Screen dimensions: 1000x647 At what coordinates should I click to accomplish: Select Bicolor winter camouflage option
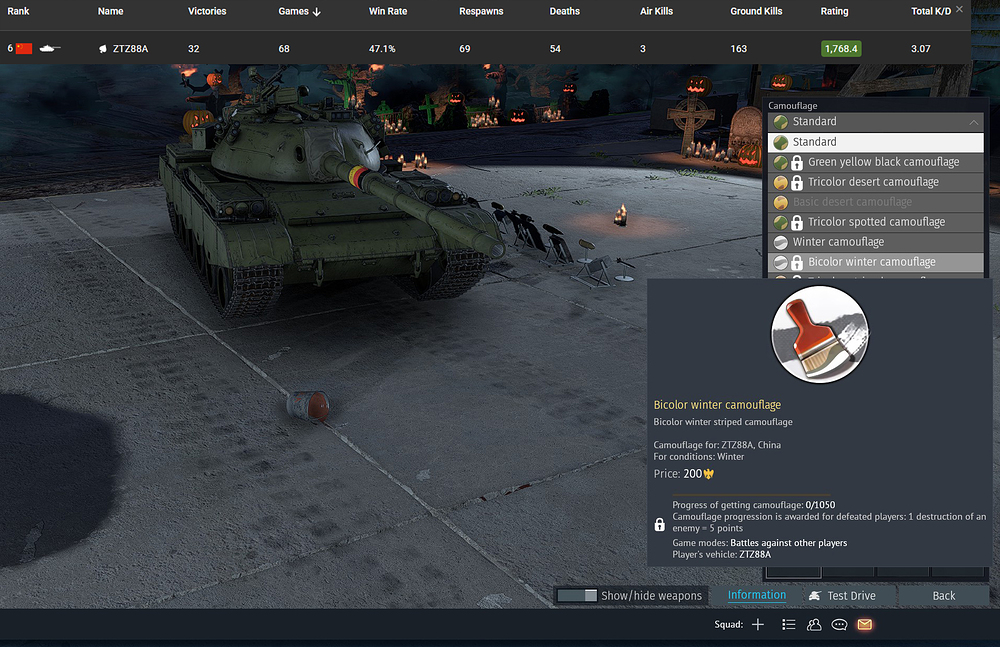876,262
